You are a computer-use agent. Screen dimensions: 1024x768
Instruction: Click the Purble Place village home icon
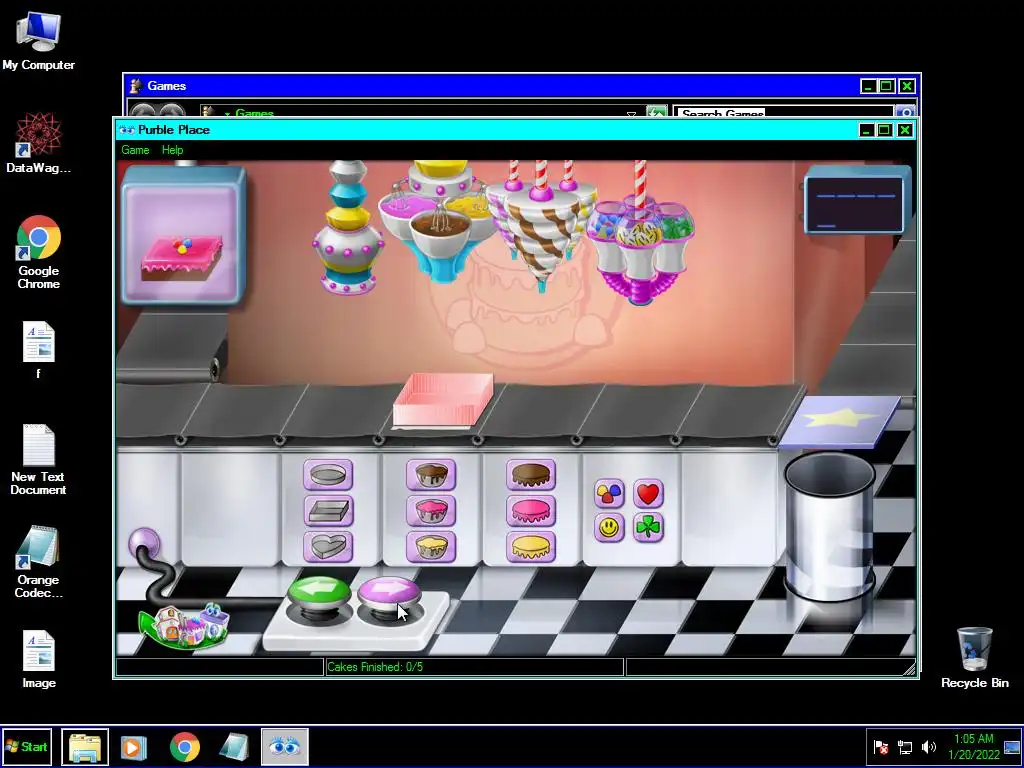[x=186, y=625]
